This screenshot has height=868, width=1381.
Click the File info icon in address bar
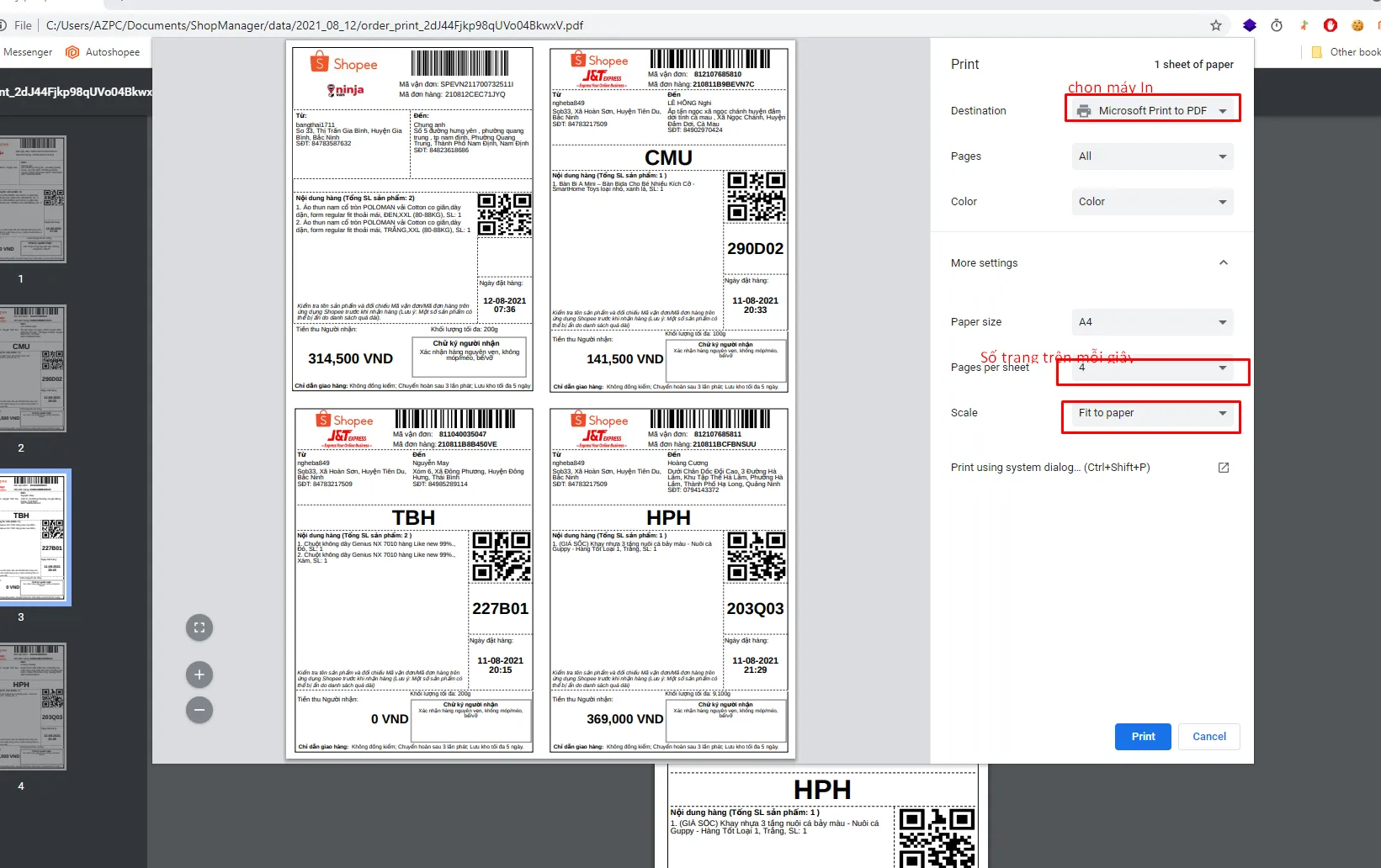coord(3,25)
